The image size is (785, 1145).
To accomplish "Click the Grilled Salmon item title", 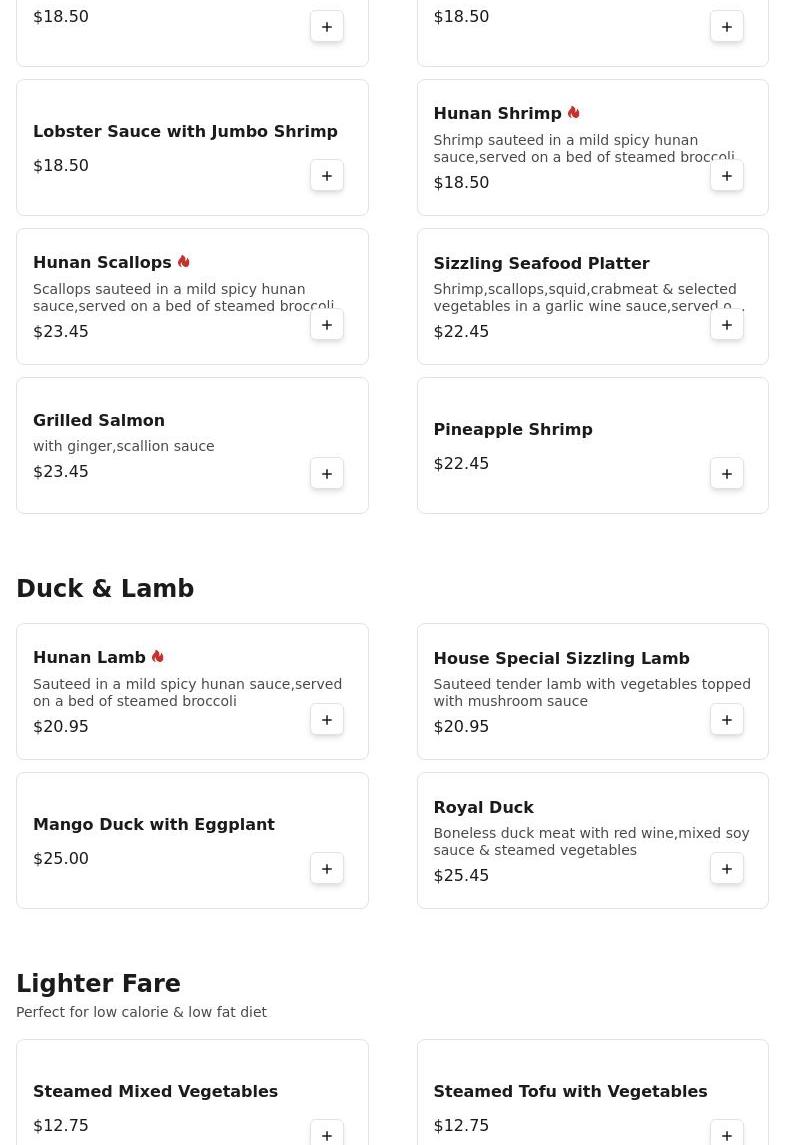I will [x=99, y=420].
